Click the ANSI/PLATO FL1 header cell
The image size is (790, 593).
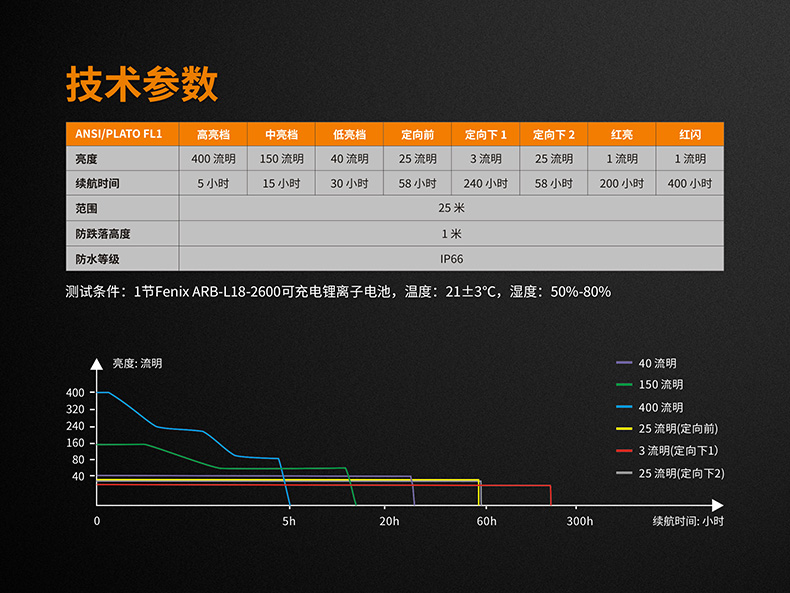[x=122, y=135]
